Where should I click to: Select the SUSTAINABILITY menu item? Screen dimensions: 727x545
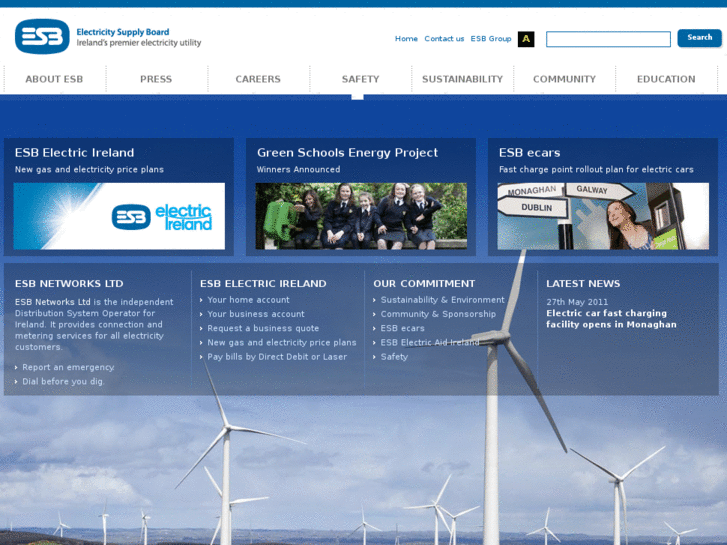462,79
